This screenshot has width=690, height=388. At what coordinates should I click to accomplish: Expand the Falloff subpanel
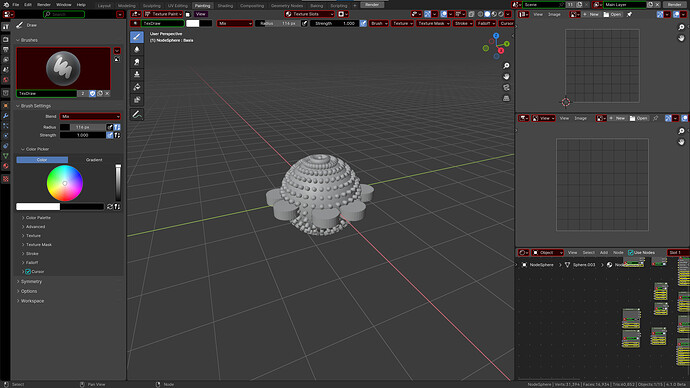(32, 263)
